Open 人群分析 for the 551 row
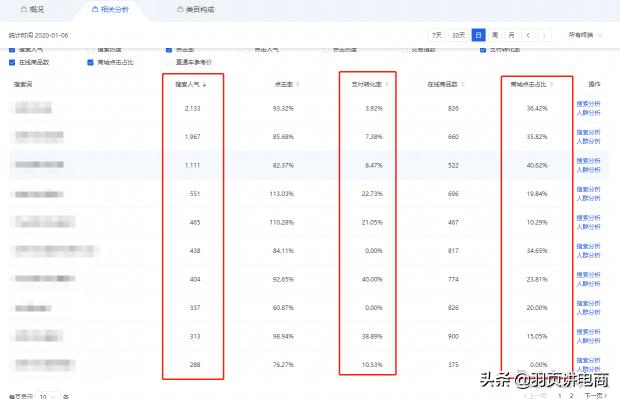This screenshot has width=620, height=399. pyautogui.click(x=588, y=198)
